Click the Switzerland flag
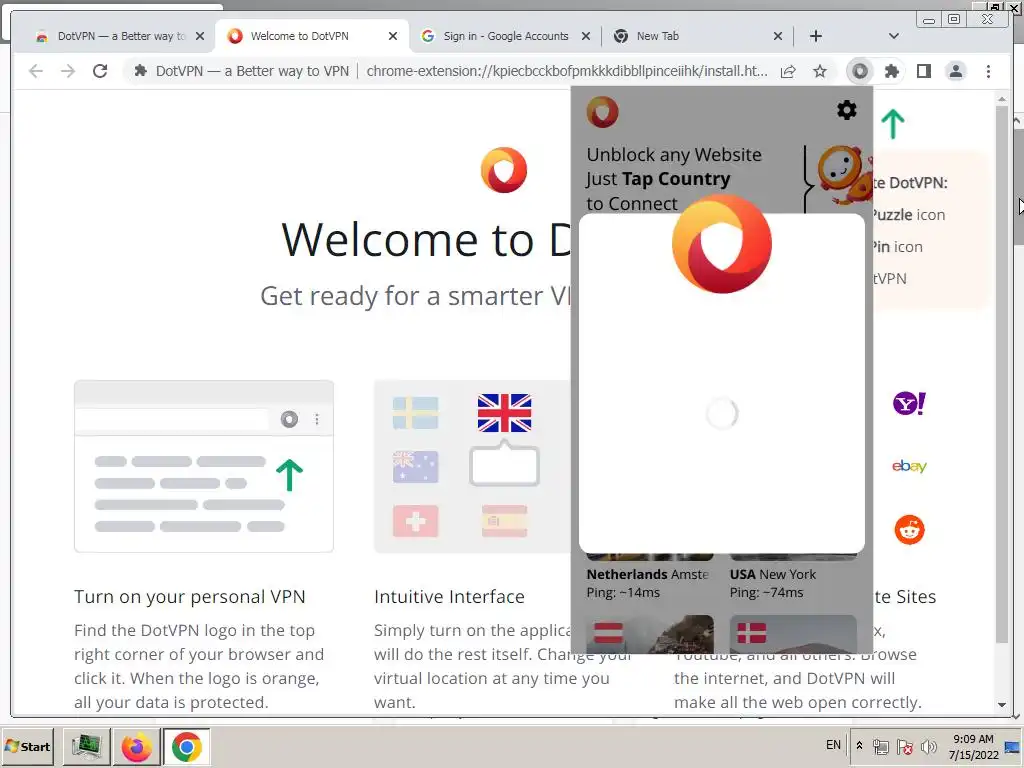The image size is (1024, 768). click(415, 521)
